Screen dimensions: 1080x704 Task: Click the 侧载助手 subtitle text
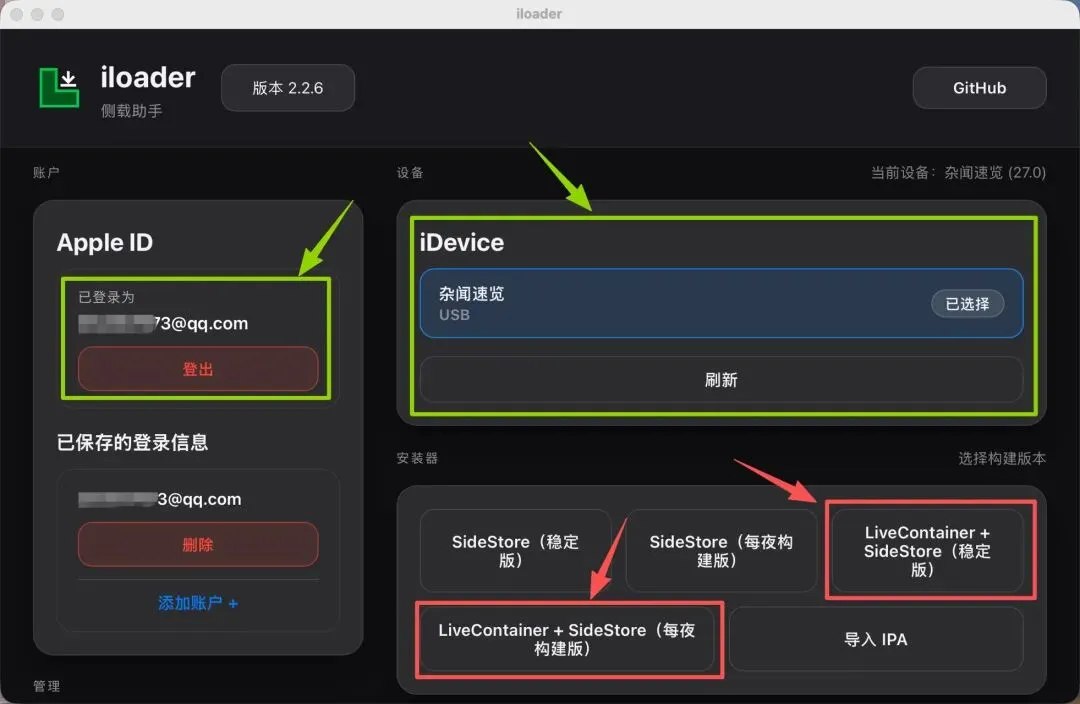(x=132, y=110)
